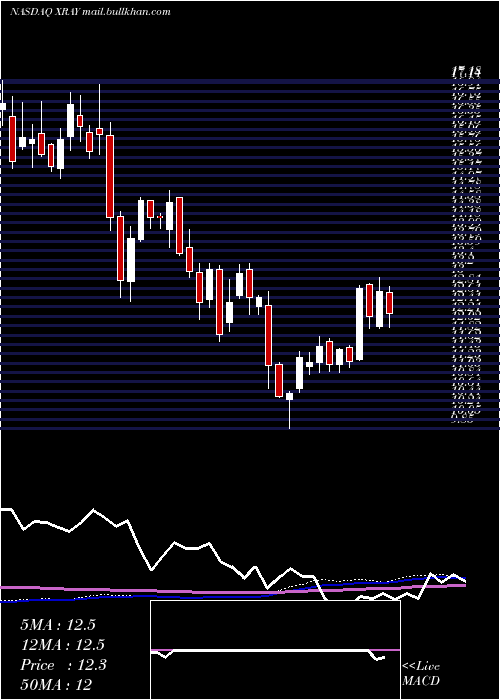500x700 pixels.
Task: Select the "12MA : 12.5" value
Action: click(x=62, y=645)
